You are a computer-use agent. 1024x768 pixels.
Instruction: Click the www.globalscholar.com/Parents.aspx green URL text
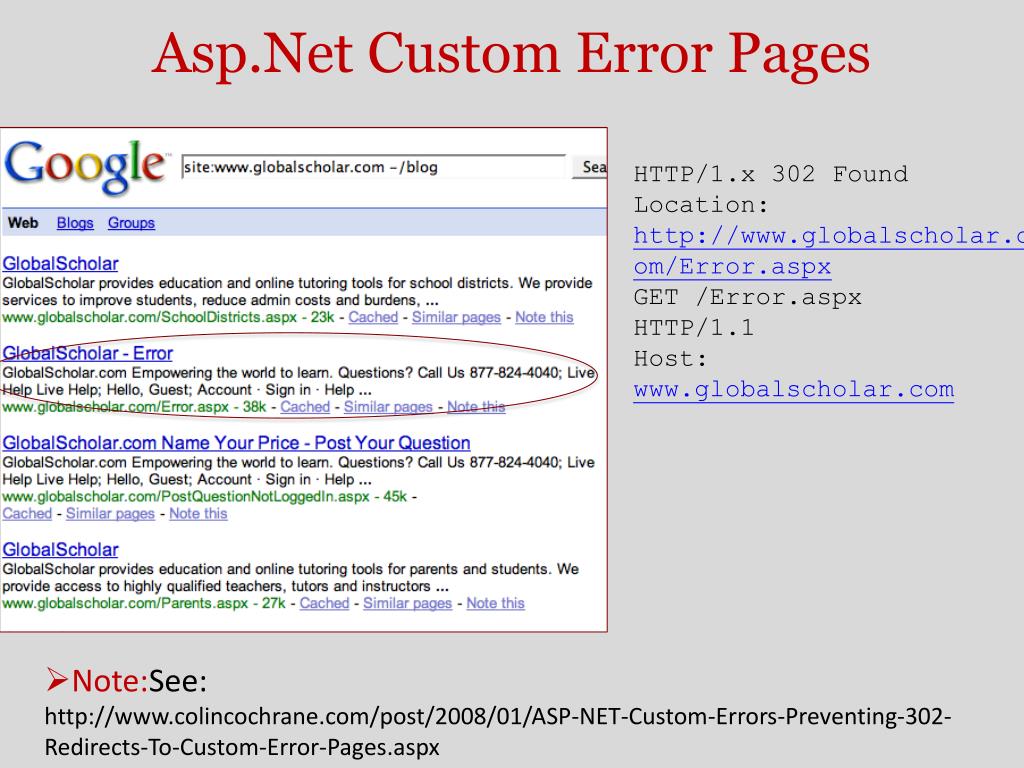(125, 603)
